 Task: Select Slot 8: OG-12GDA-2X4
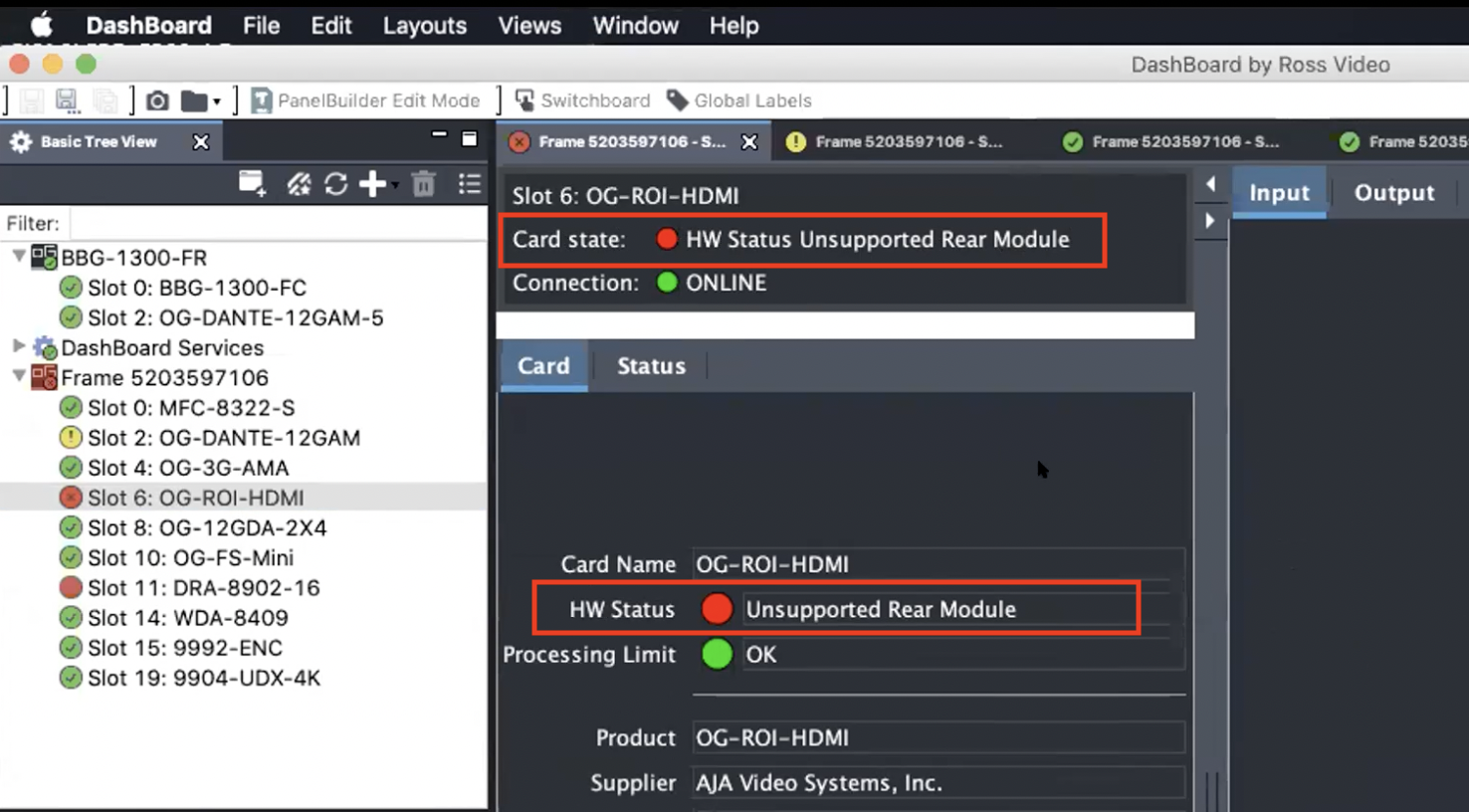click(x=206, y=527)
